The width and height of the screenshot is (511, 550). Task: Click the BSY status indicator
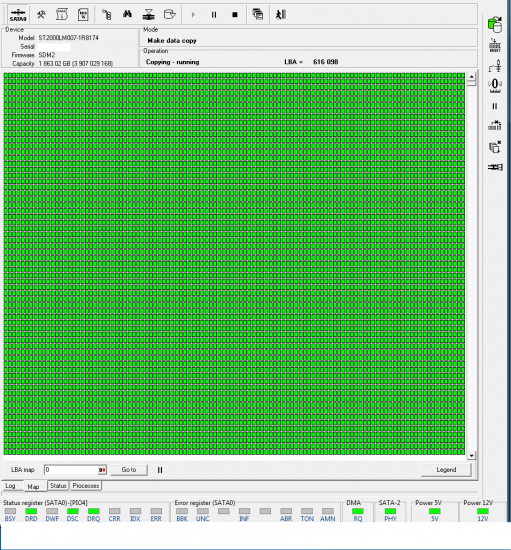coord(10,511)
